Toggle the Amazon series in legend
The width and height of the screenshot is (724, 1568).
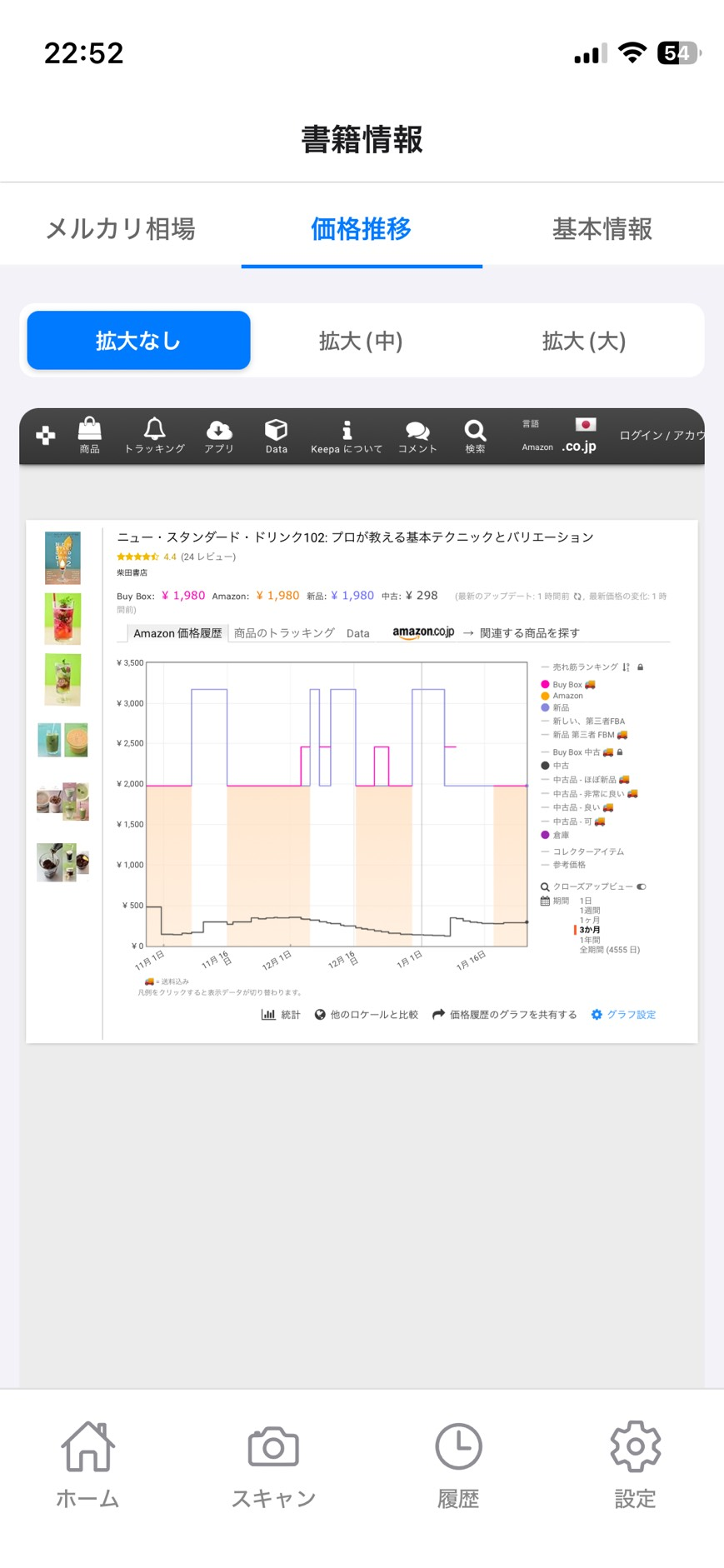click(x=562, y=696)
